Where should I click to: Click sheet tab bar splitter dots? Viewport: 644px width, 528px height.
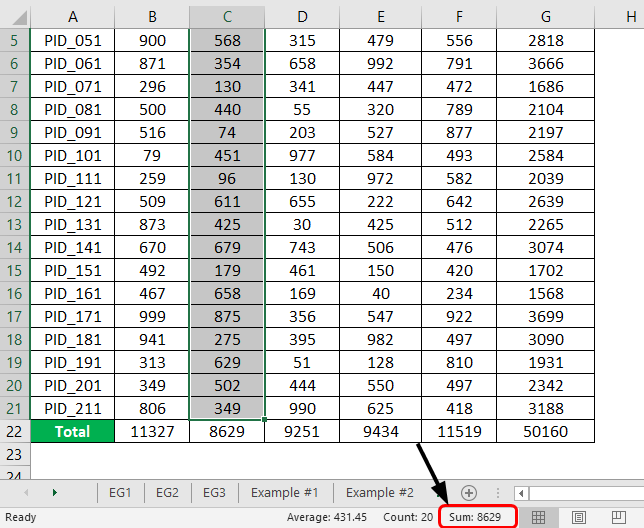pos(498,493)
